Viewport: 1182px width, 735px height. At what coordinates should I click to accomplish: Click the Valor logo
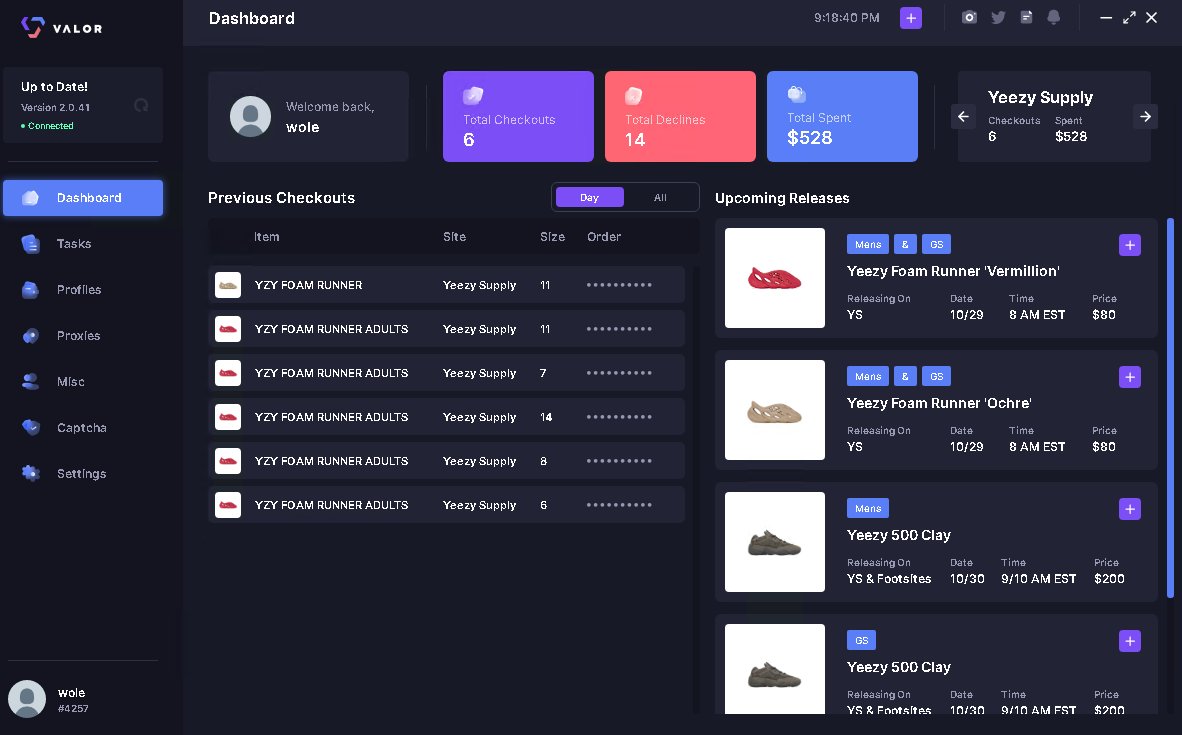[62, 27]
